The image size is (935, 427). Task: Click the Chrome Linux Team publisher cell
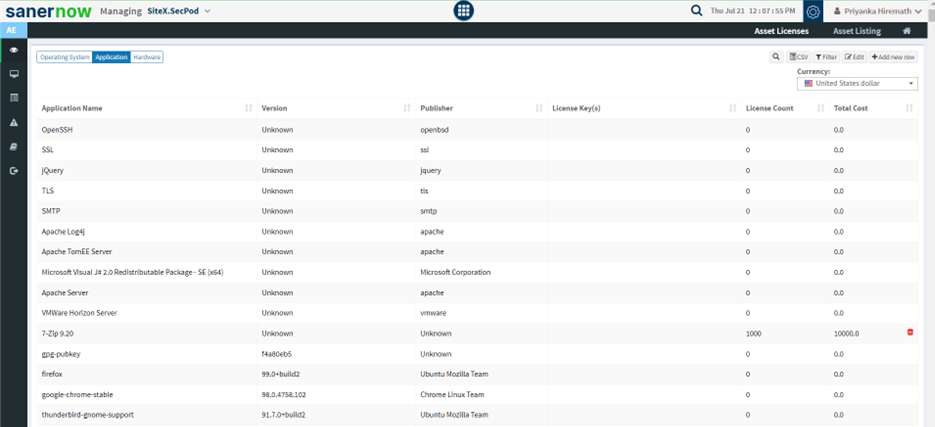[x=452, y=394]
